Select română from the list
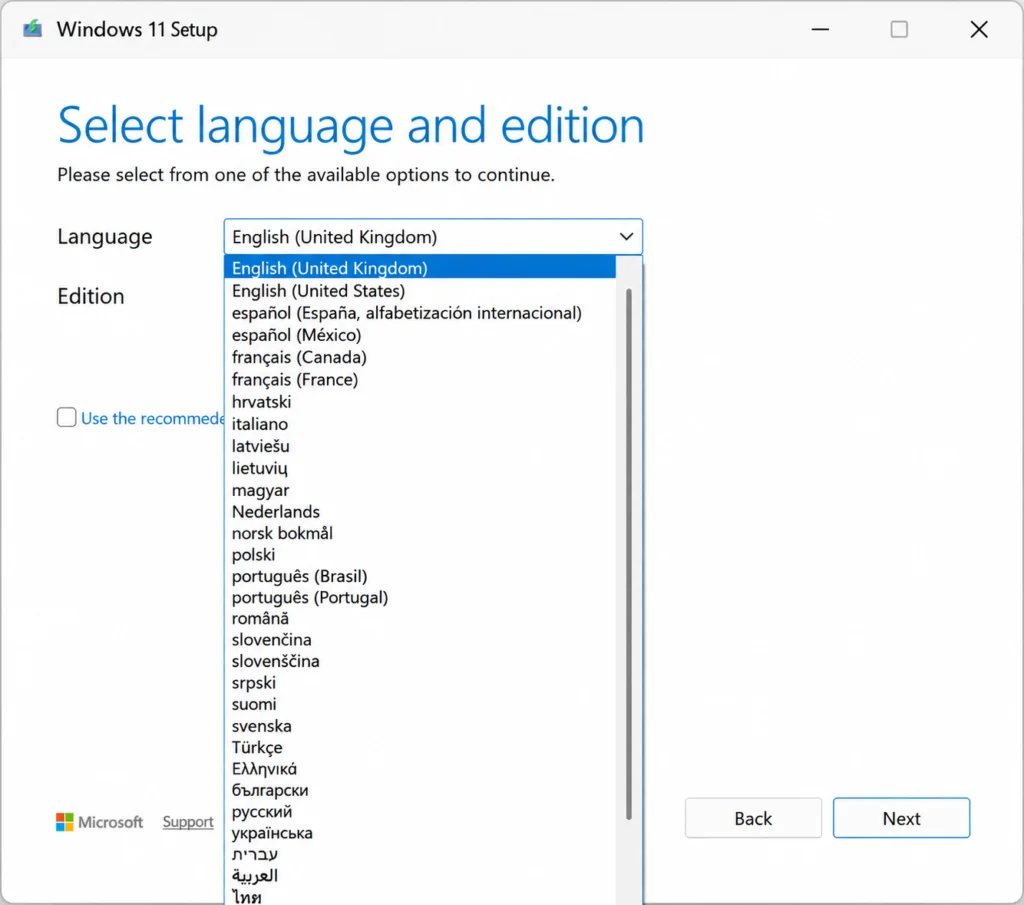The width and height of the screenshot is (1024, 905). (x=420, y=618)
